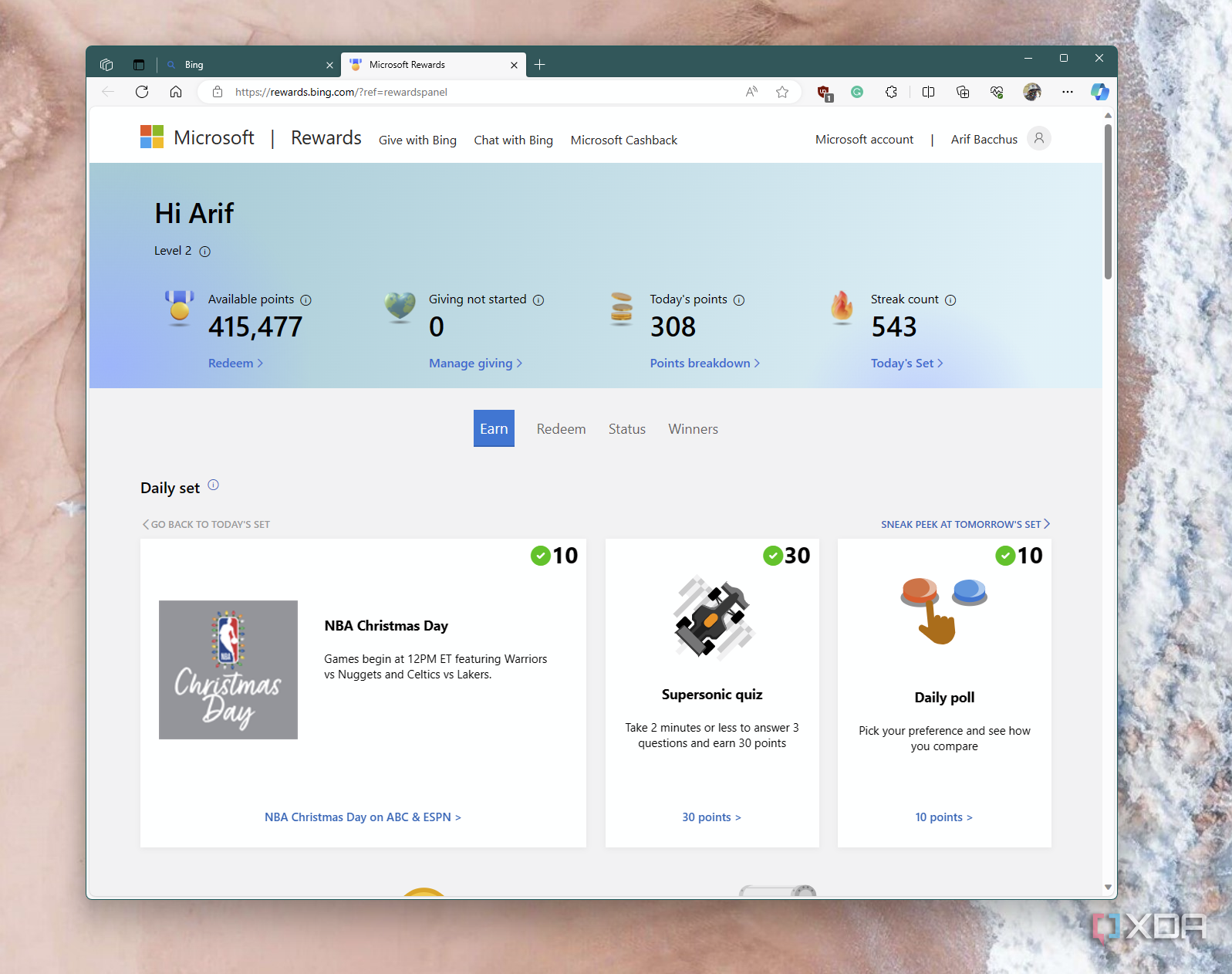Open Microsoft Cashback link
This screenshot has height=974, width=1232.
pyautogui.click(x=624, y=140)
